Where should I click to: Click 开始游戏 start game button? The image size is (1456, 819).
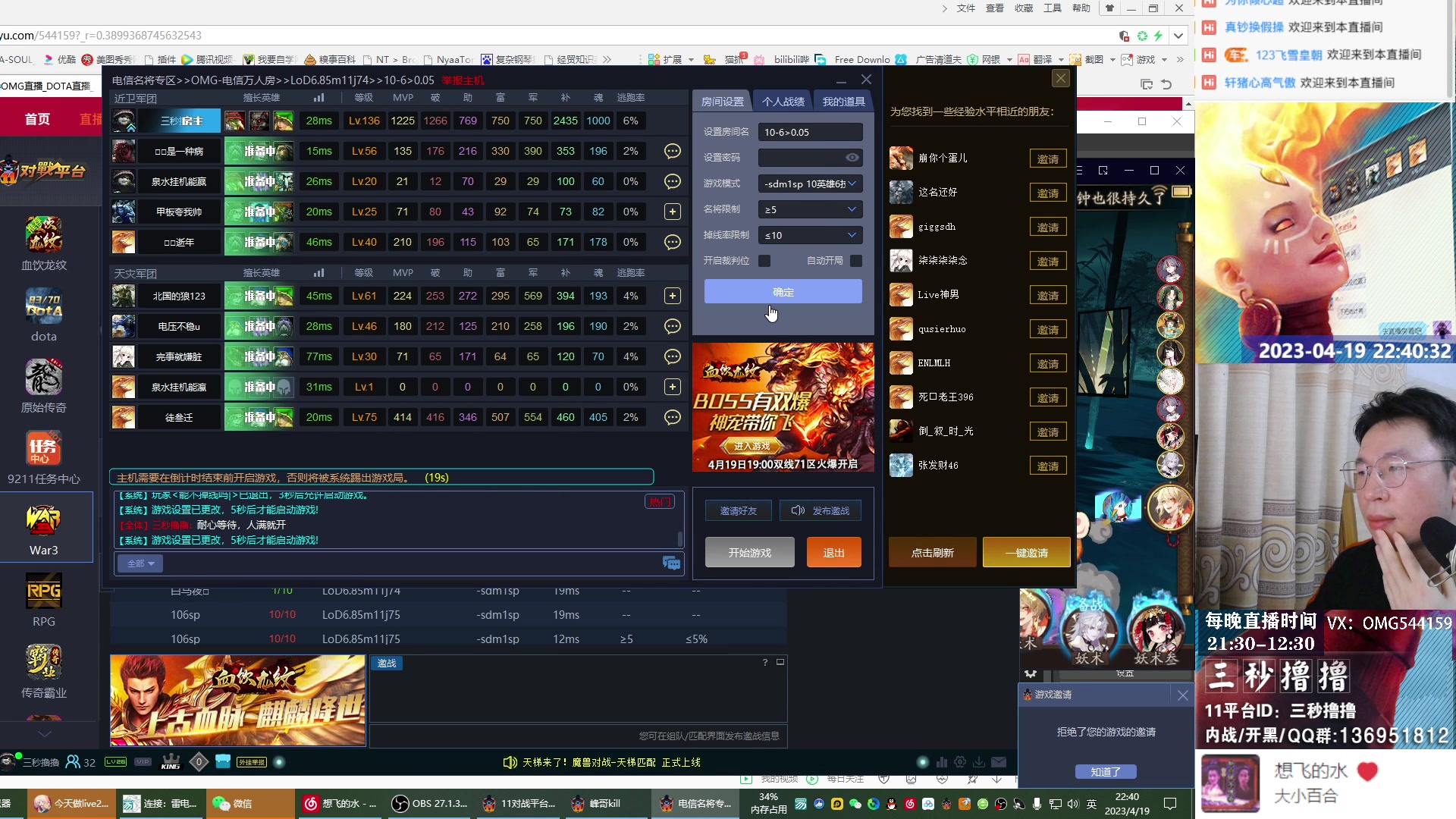click(749, 553)
